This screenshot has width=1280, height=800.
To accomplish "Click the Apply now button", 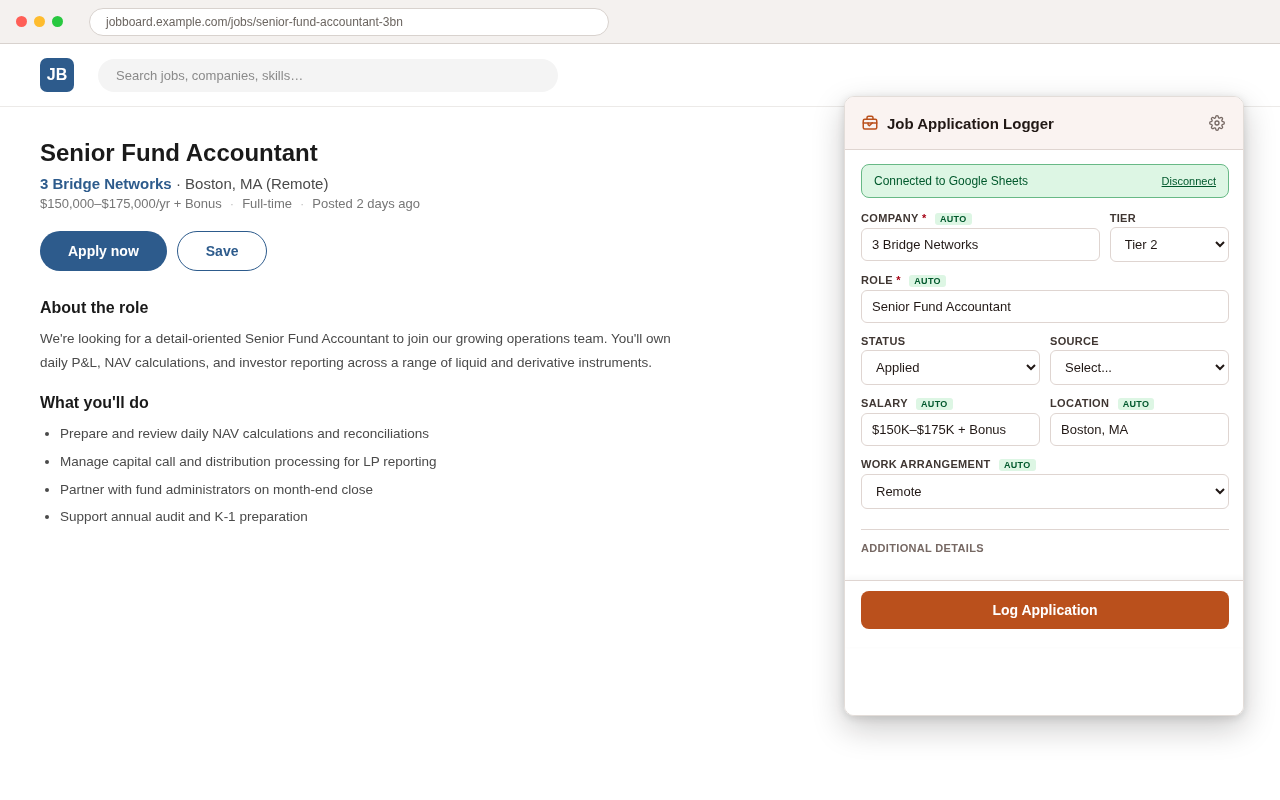I will (103, 251).
